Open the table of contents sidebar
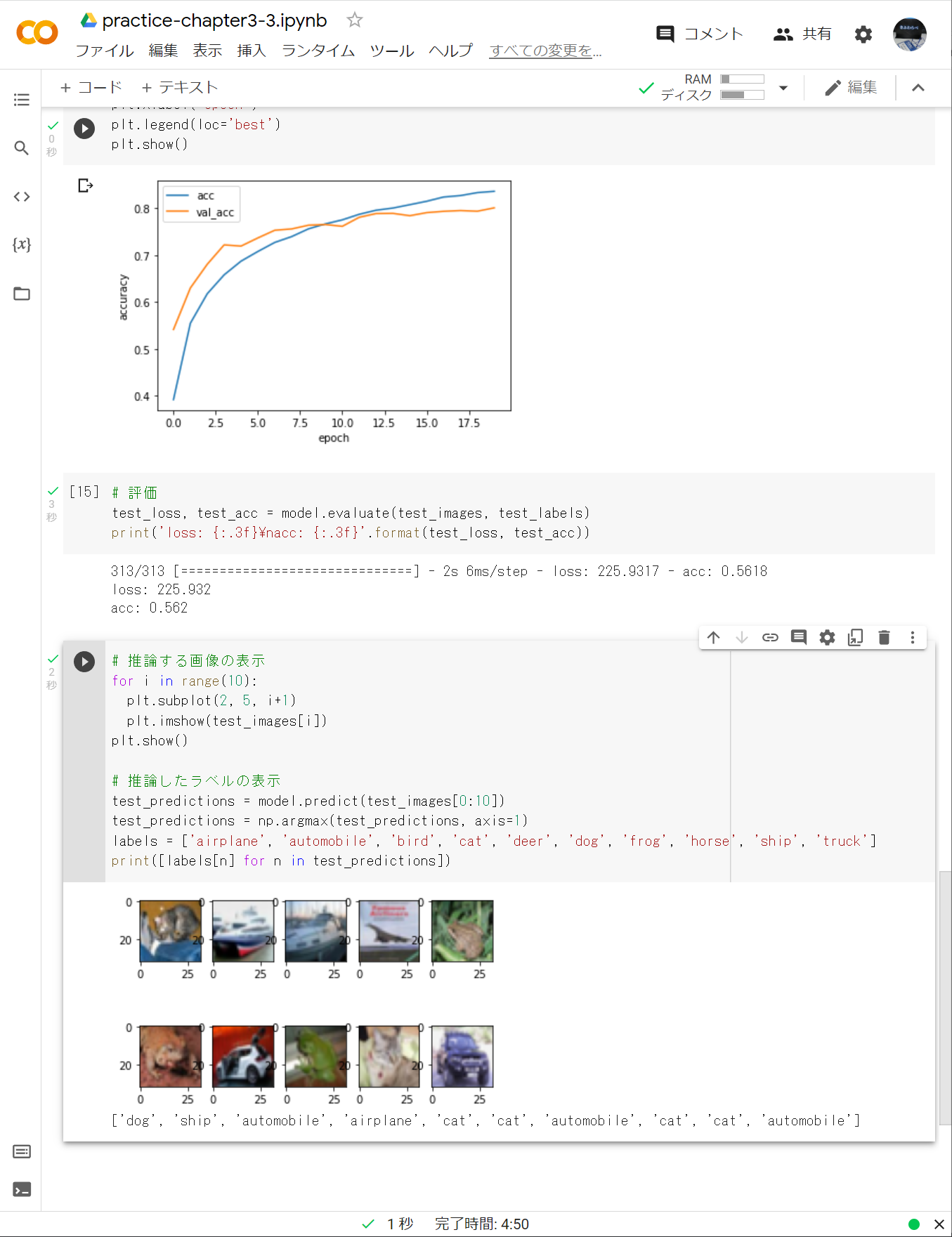Screen dimensions: 952x1237 [x=22, y=100]
